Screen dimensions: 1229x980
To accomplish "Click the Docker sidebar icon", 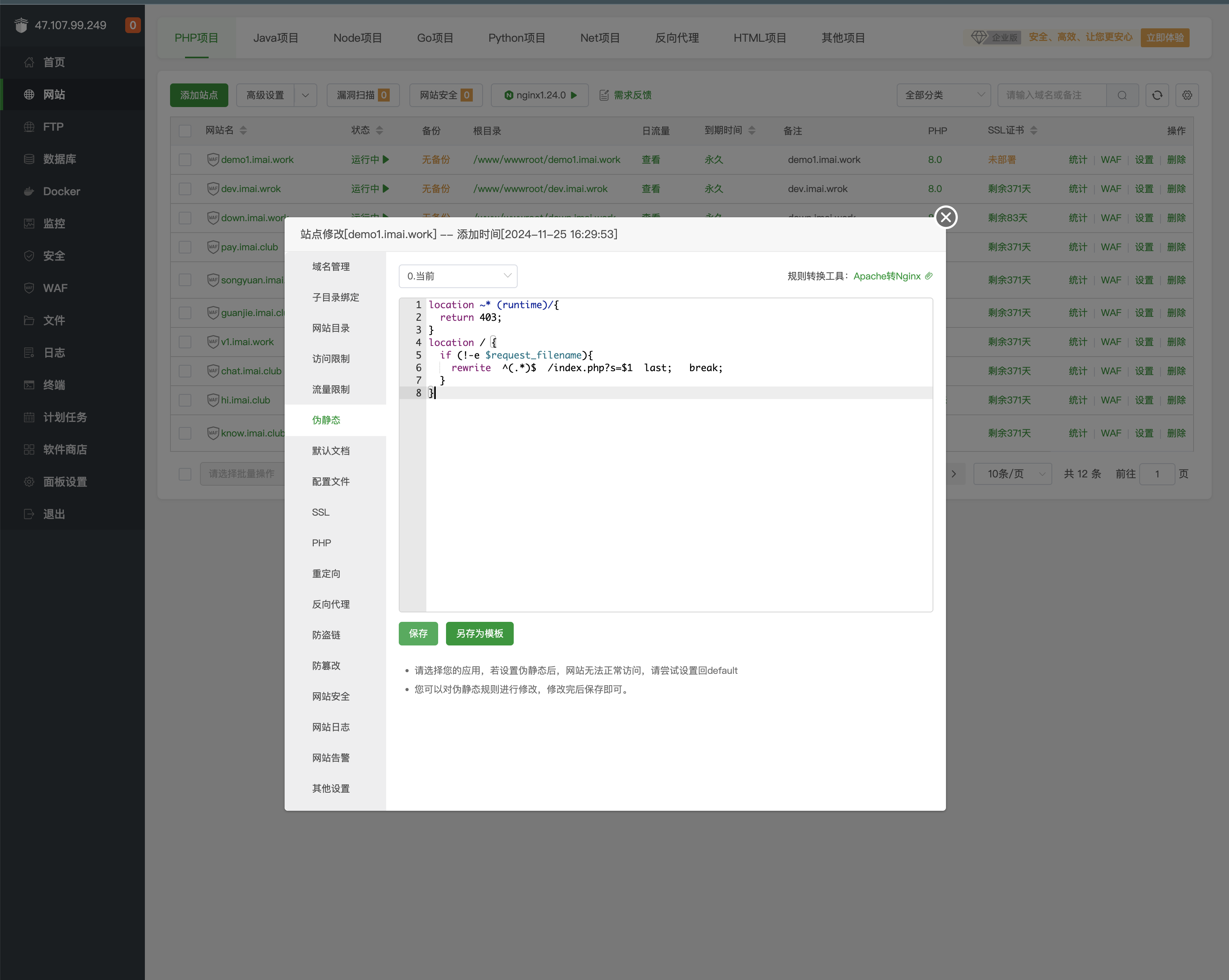I will point(29,191).
